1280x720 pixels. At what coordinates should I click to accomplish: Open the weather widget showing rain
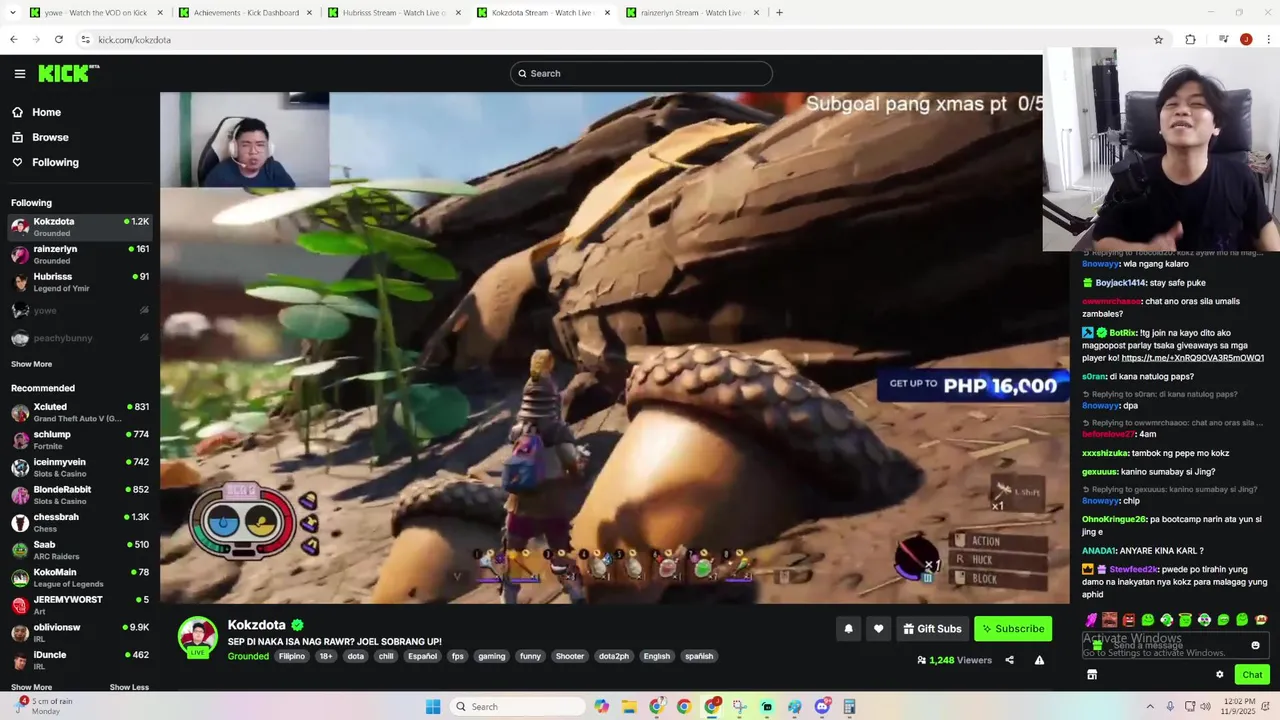point(45,706)
